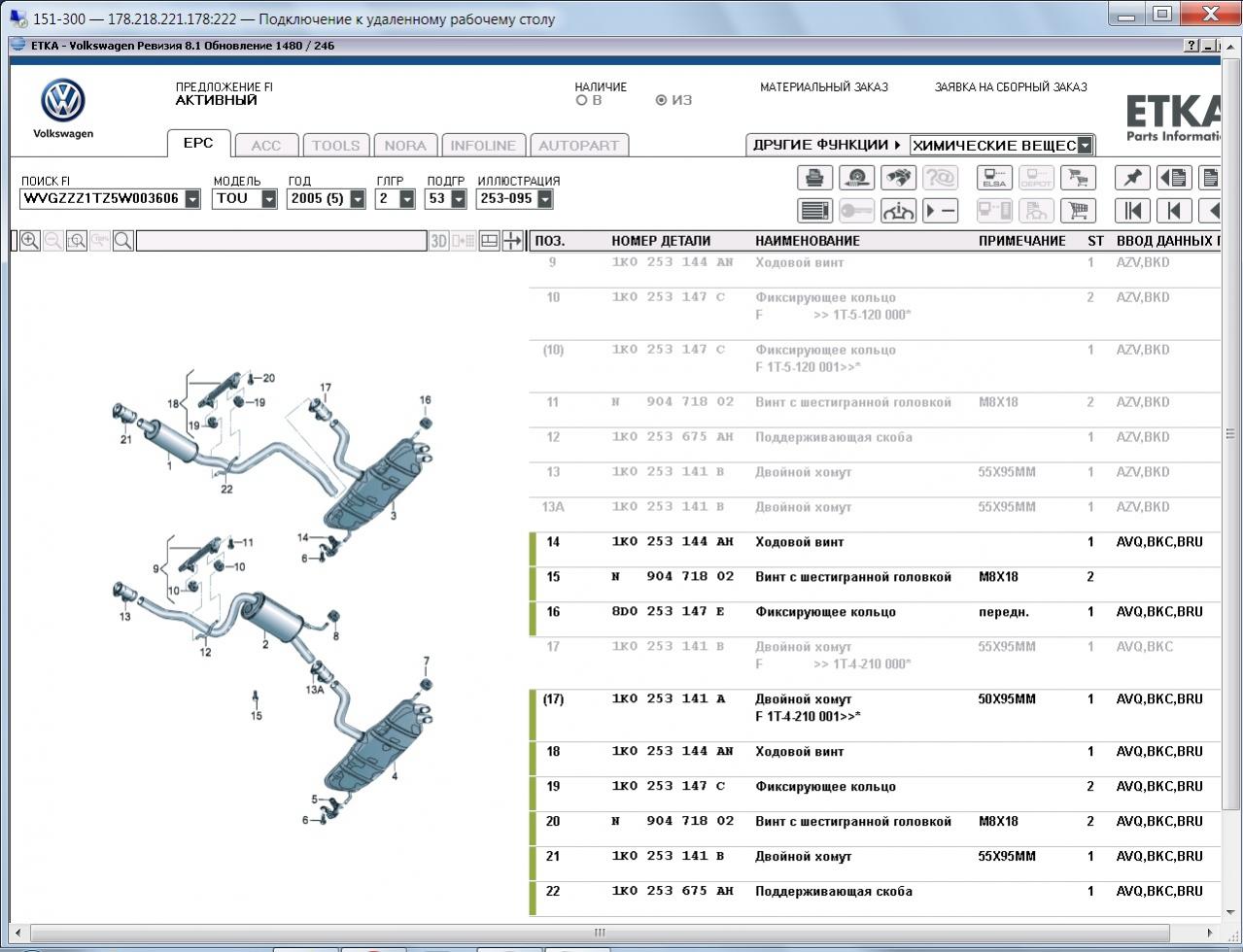Click the ПРИМЕЧАНИЕ column header

(1022, 241)
